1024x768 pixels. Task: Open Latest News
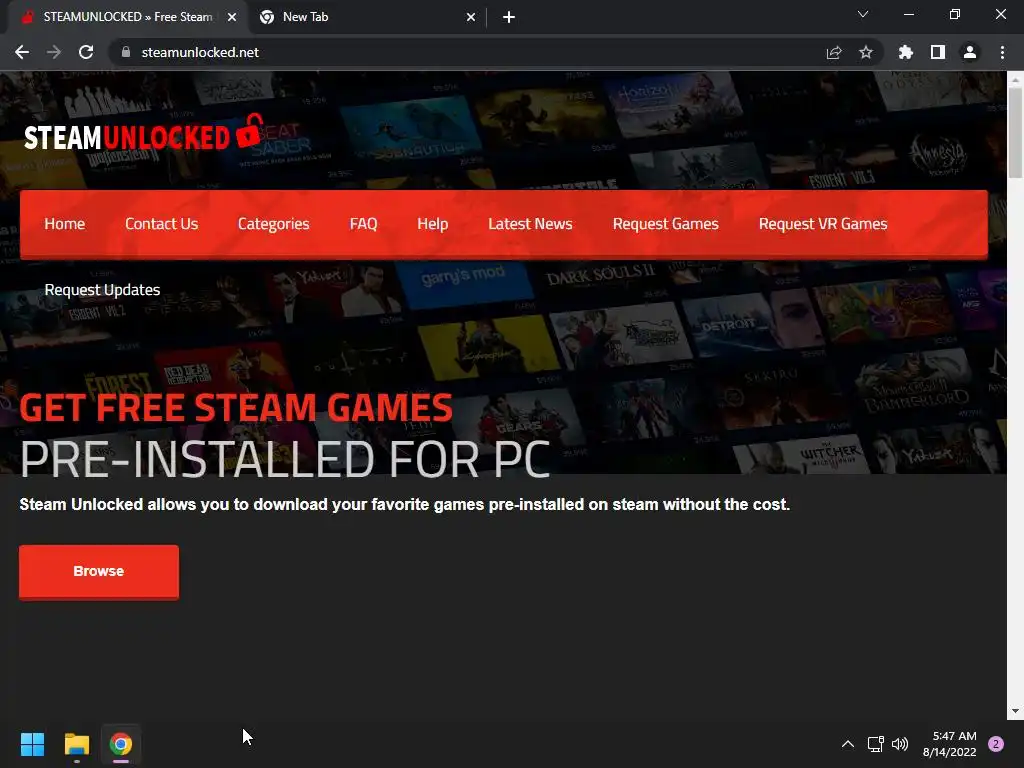click(530, 224)
